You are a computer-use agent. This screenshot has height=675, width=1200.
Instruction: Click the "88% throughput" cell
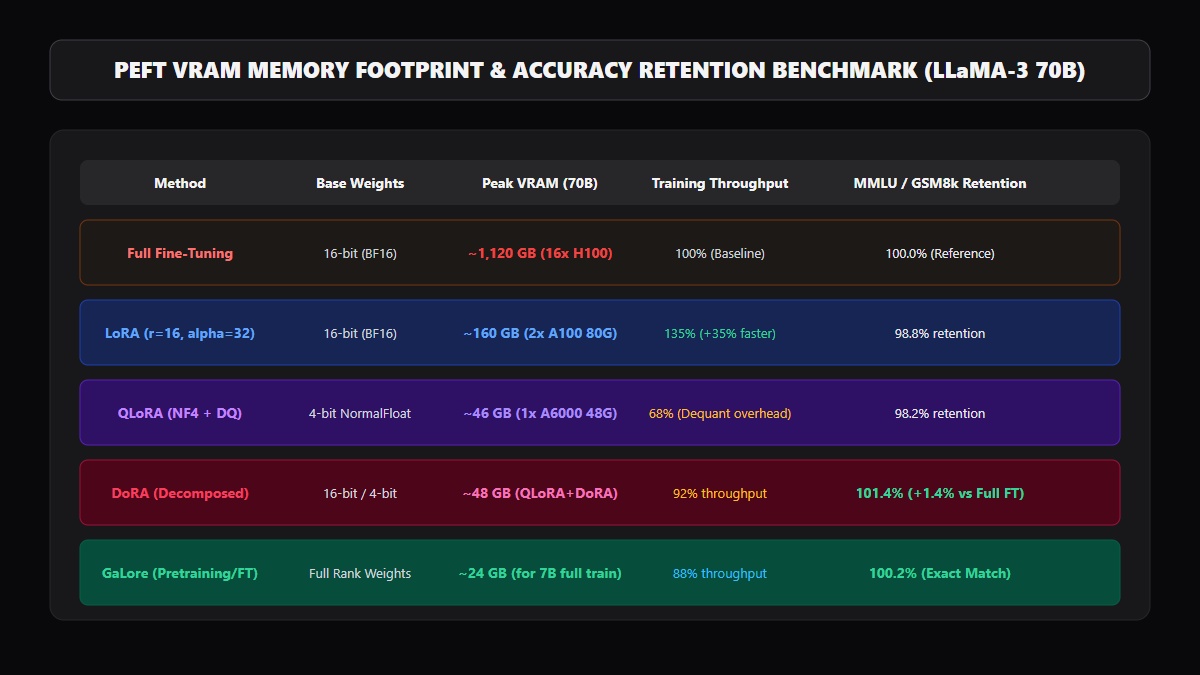point(720,574)
